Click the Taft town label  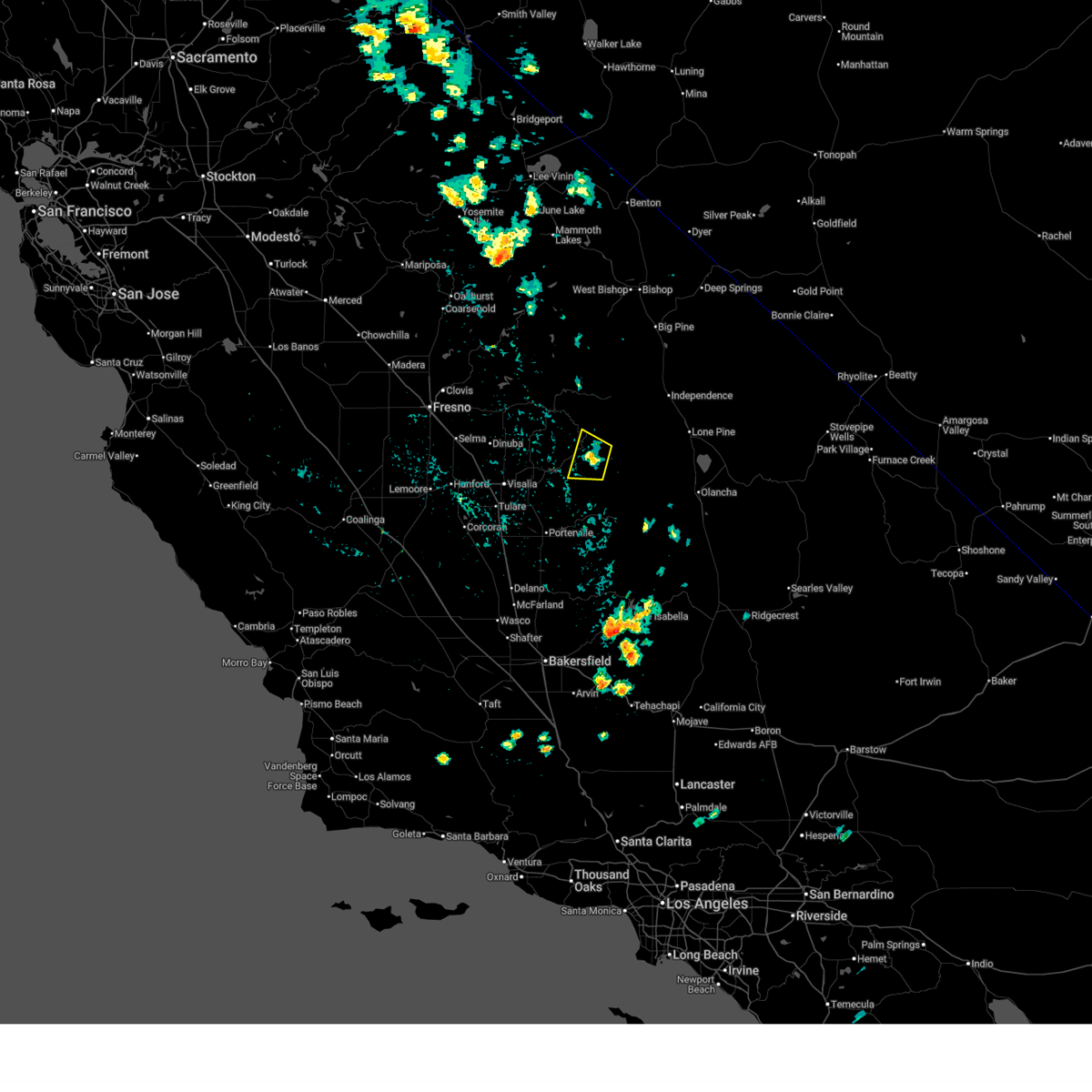click(x=492, y=703)
